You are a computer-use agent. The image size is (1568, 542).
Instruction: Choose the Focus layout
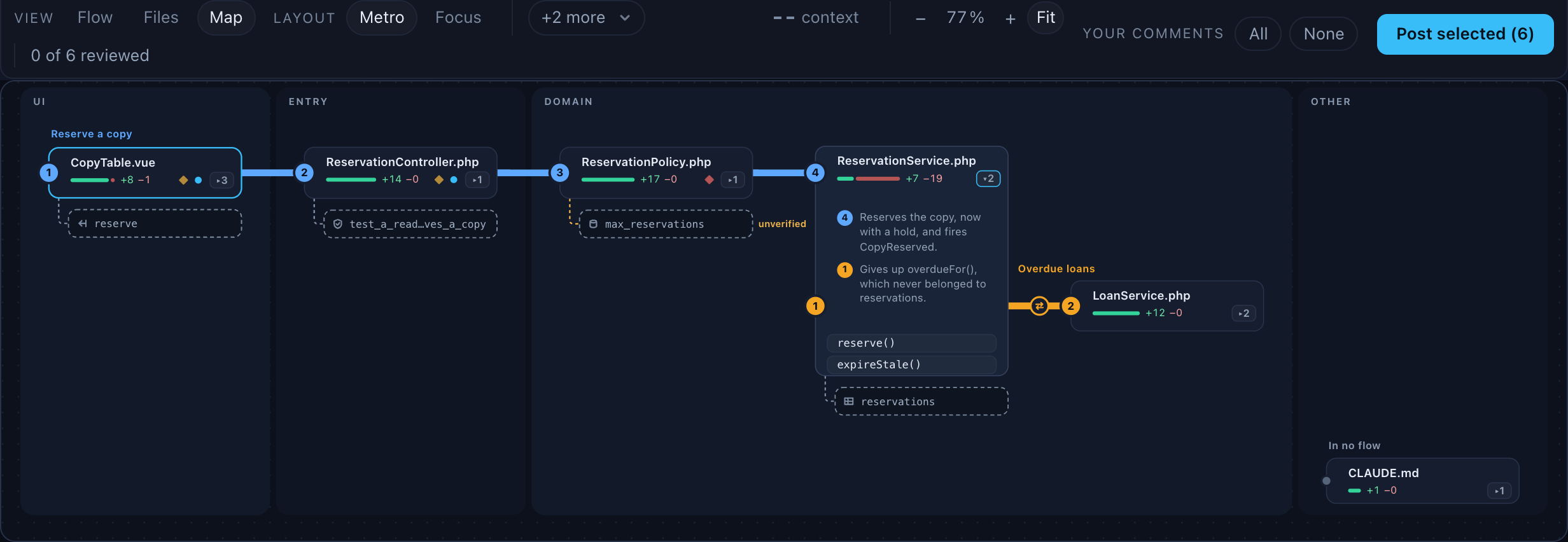pos(458,18)
